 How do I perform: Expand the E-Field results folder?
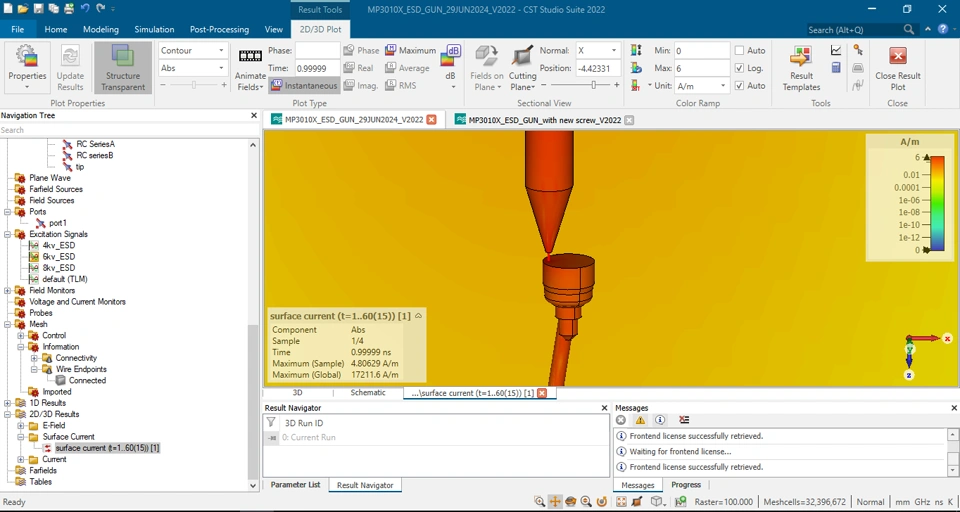tap(20, 426)
